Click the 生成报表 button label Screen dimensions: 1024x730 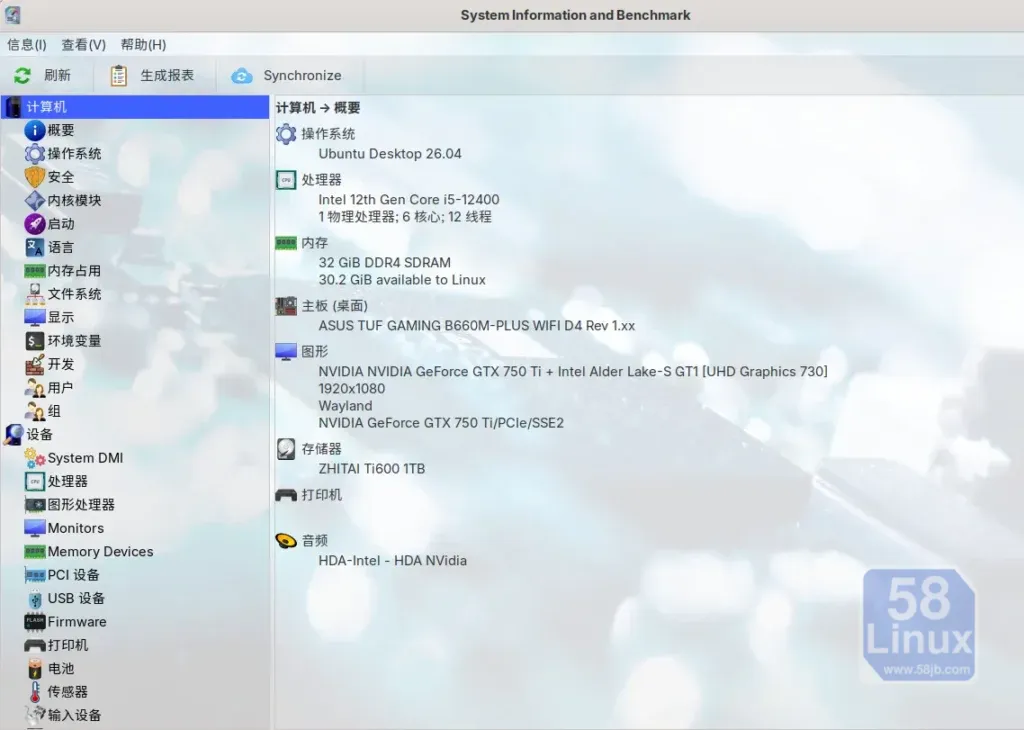(x=167, y=76)
